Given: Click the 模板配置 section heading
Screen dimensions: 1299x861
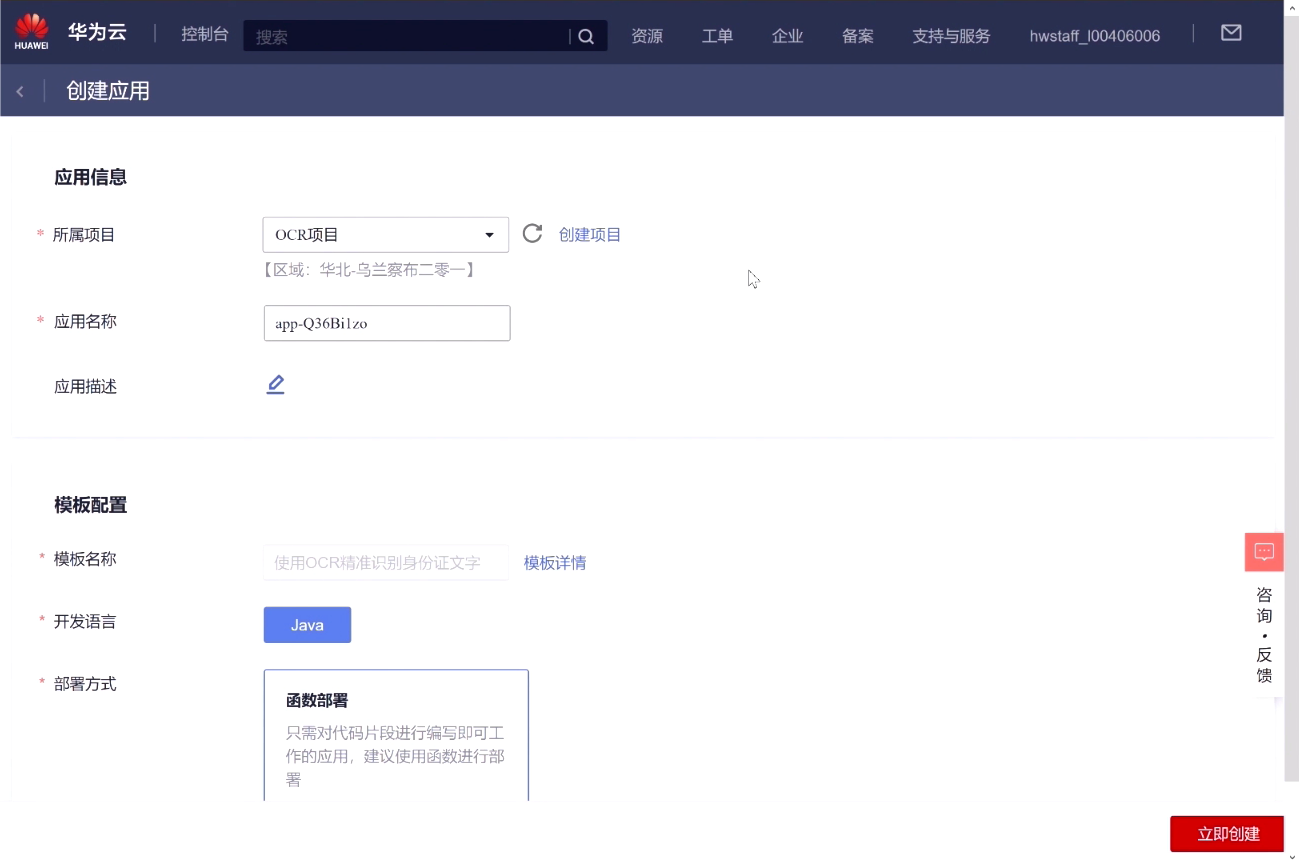Looking at the screenshot, I should coord(91,506).
